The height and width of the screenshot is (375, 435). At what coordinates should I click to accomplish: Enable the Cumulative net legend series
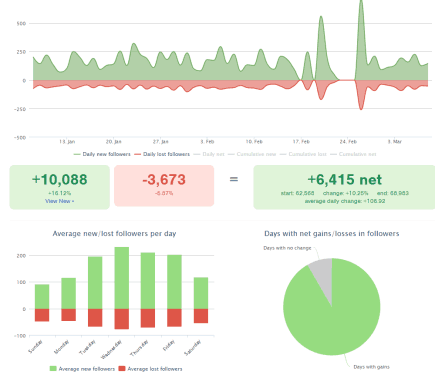tap(353, 154)
